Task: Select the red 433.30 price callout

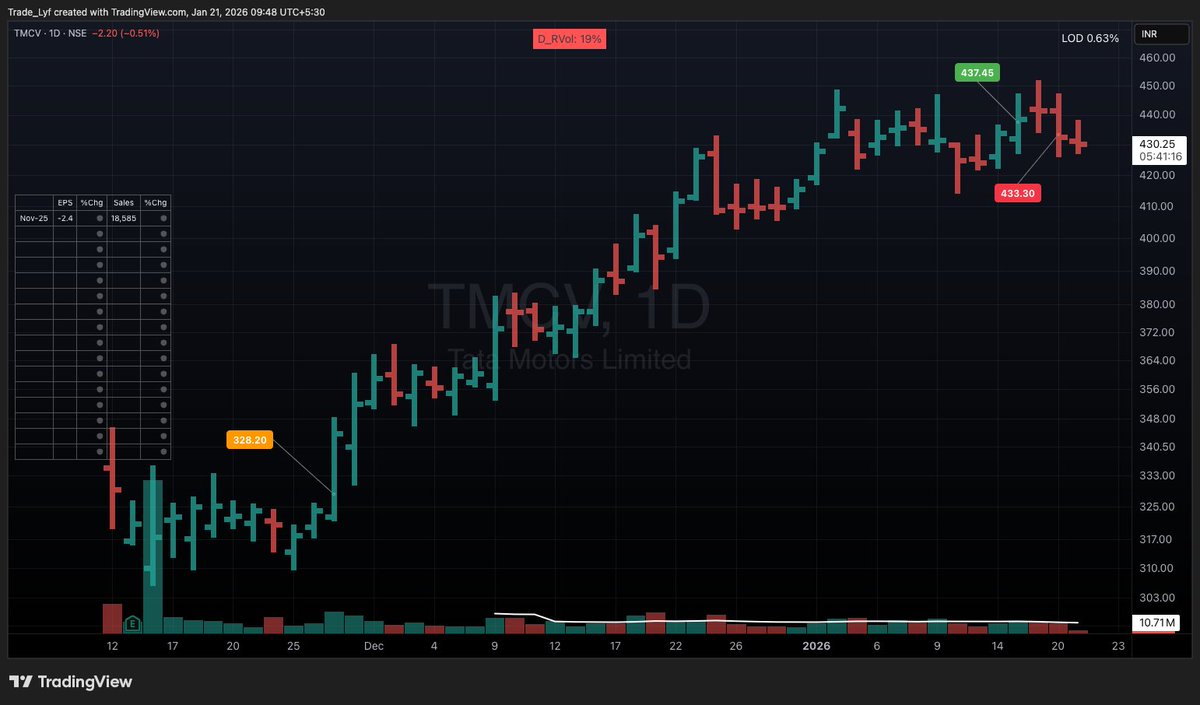Action: tap(1017, 193)
